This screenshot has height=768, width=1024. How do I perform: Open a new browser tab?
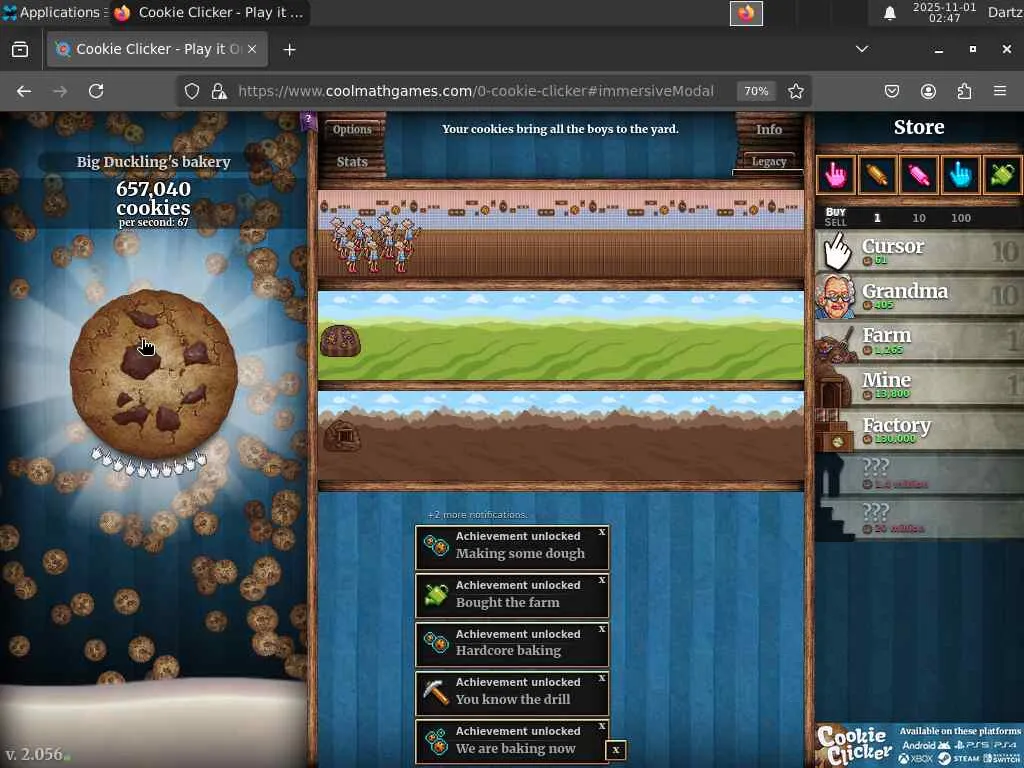pyautogui.click(x=289, y=50)
